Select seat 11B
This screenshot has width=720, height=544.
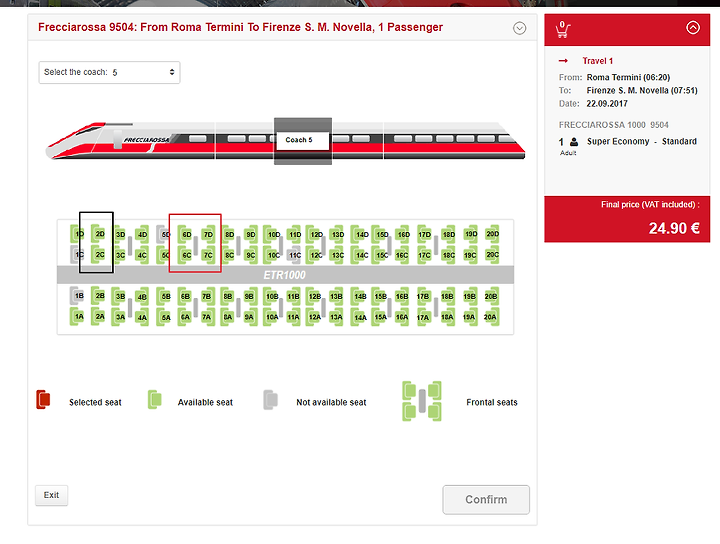(x=293, y=296)
